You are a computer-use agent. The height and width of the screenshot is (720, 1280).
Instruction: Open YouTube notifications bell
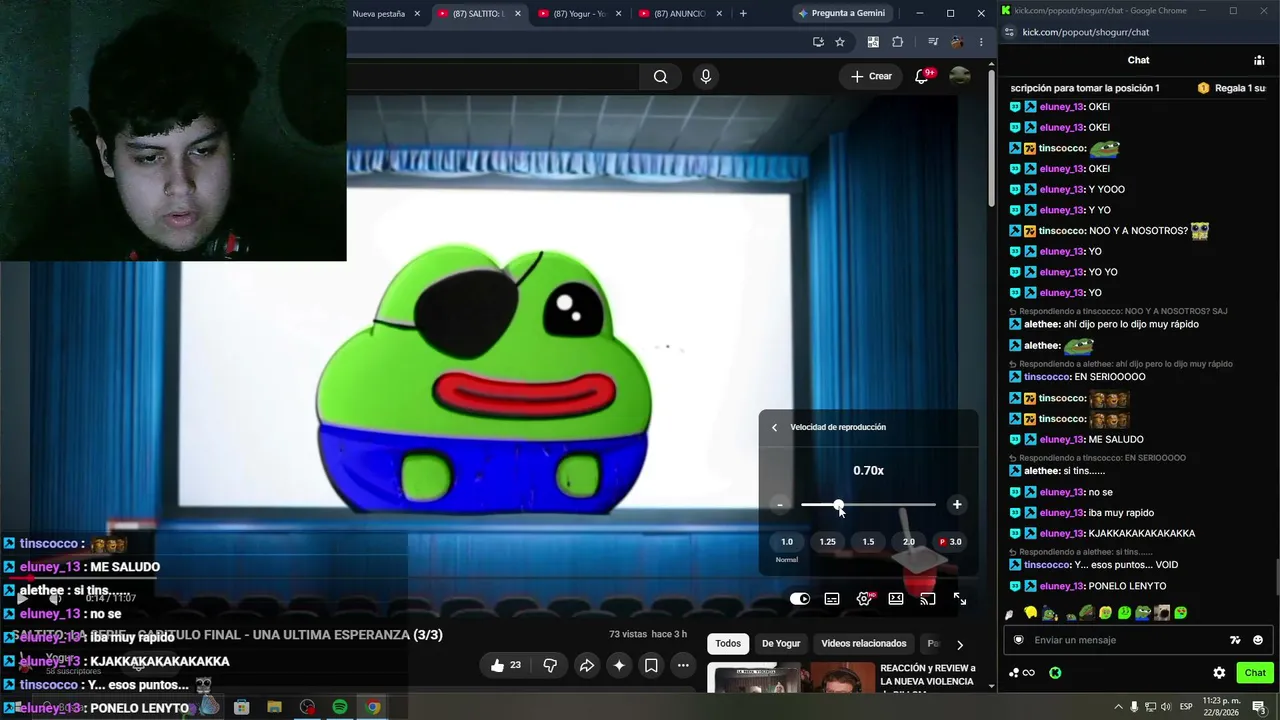(922, 76)
